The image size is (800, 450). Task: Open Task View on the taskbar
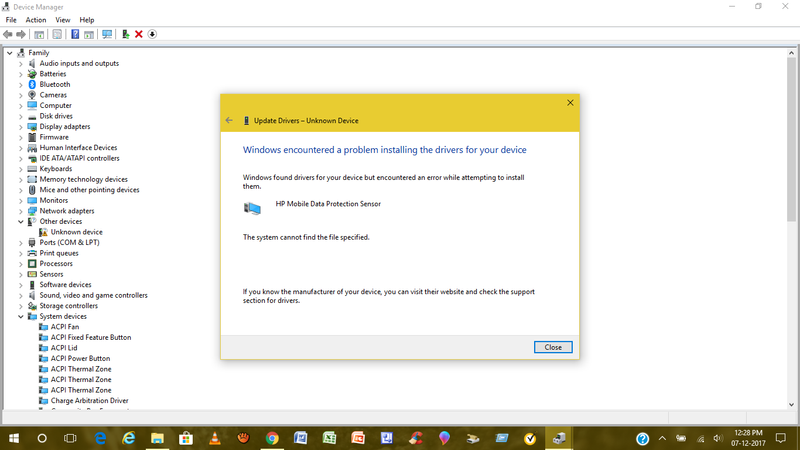70,438
